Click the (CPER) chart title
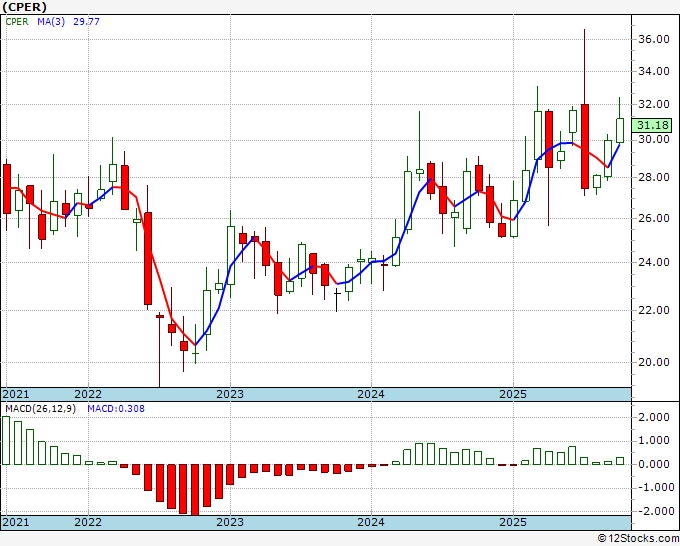The width and height of the screenshot is (680, 546). point(24,7)
